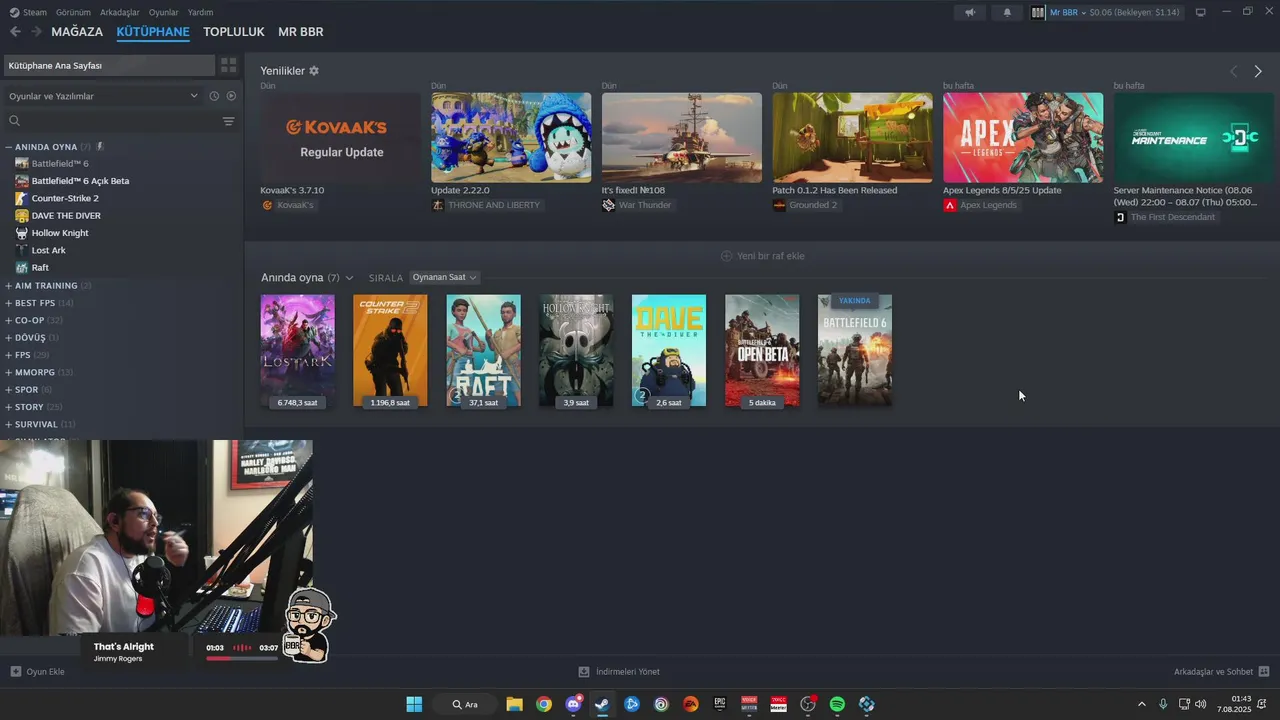Viewport: 1280px width, 720px height.
Task: Open taskbar search box Ara
Action: pos(465,704)
